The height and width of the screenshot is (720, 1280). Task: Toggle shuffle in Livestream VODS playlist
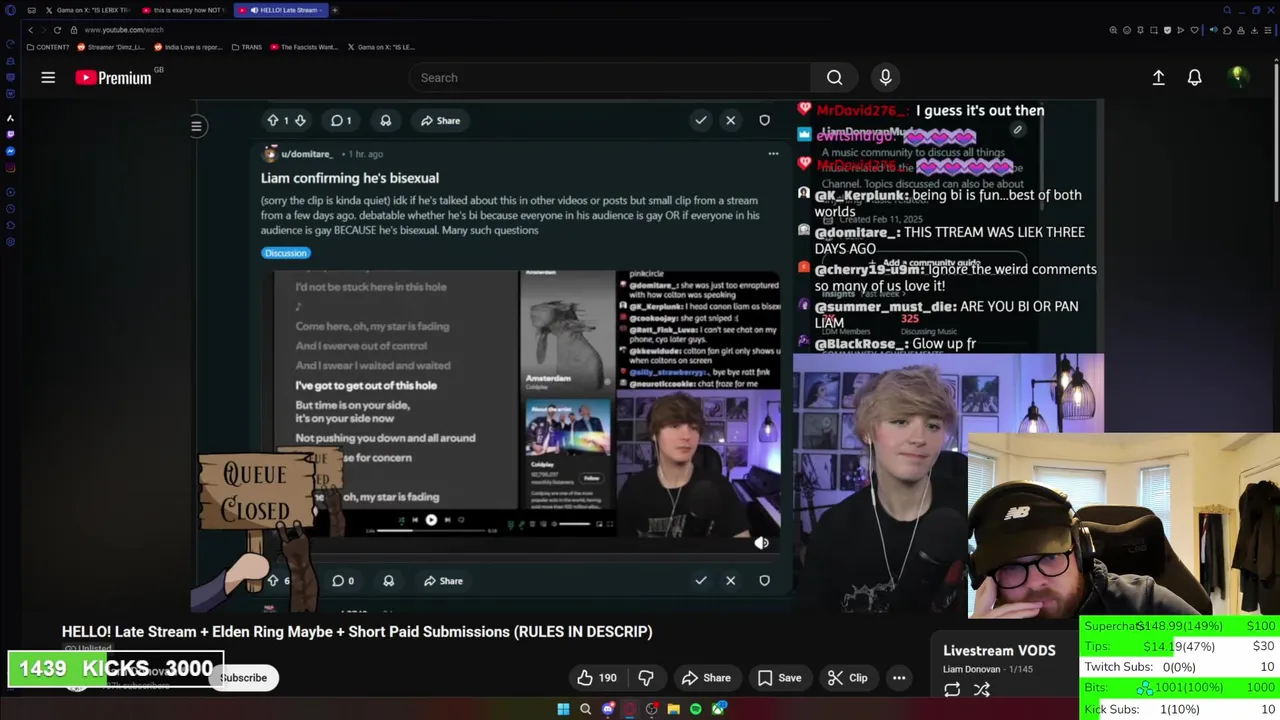[982, 689]
